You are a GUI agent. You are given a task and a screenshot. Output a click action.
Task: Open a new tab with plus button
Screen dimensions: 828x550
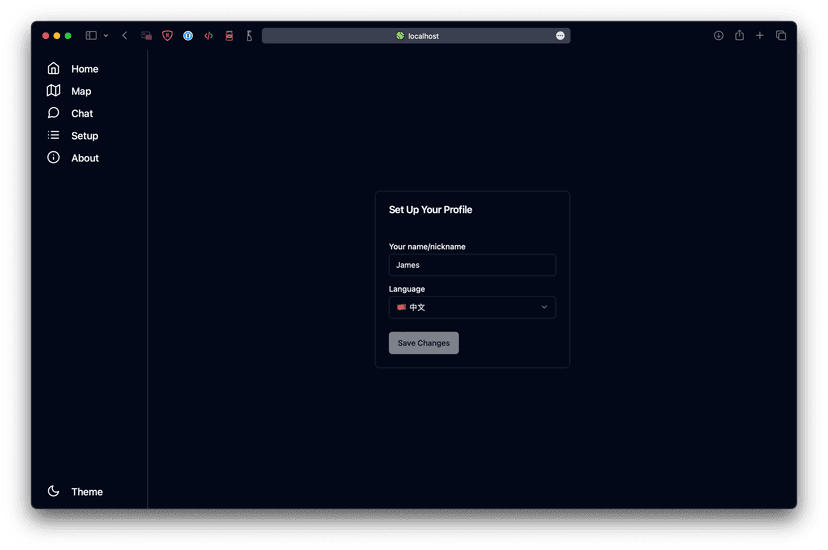click(760, 36)
